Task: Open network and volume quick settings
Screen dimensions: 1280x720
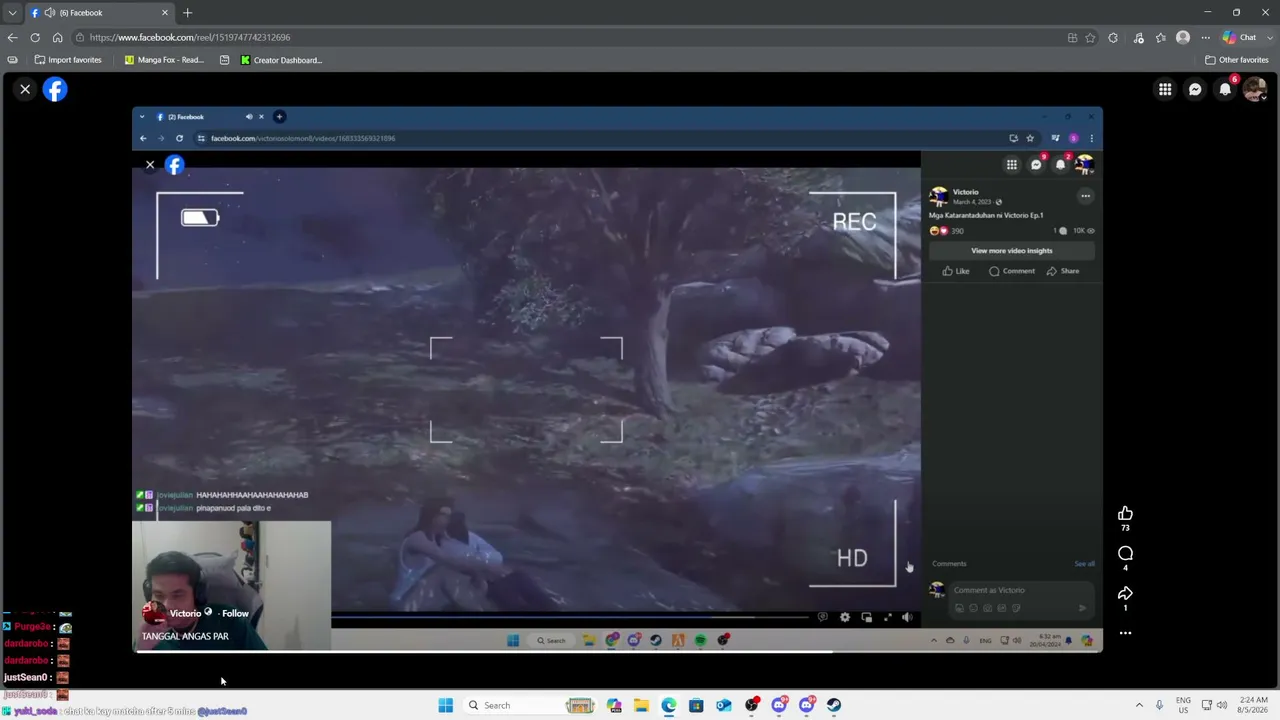Action: tap(1214, 705)
